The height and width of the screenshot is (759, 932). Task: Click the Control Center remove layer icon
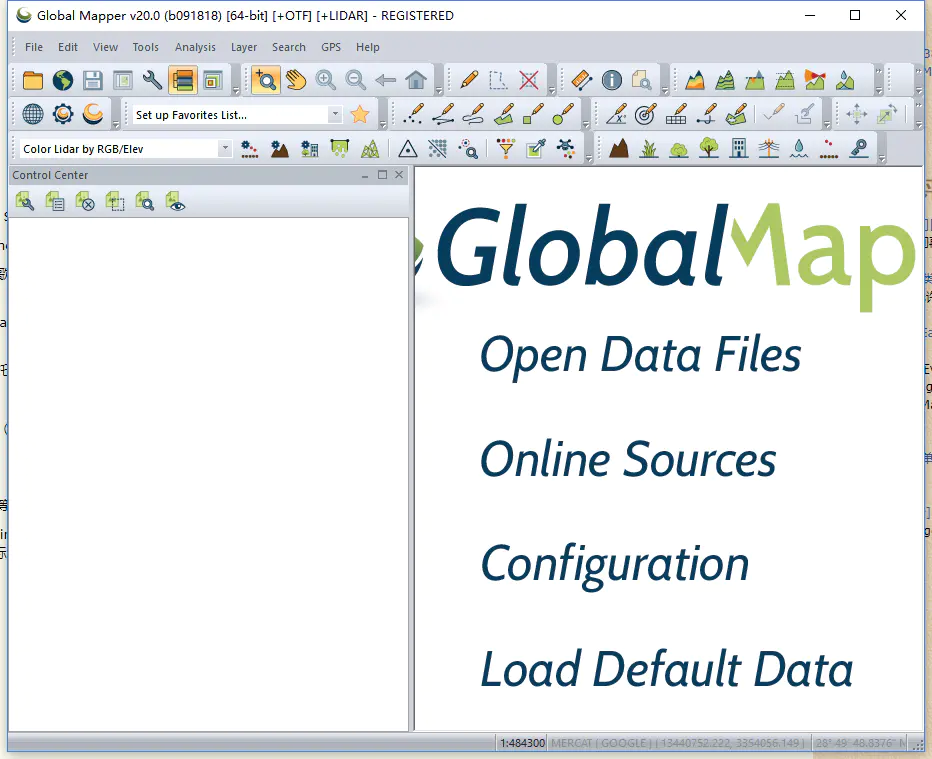(x=85, y=201)
